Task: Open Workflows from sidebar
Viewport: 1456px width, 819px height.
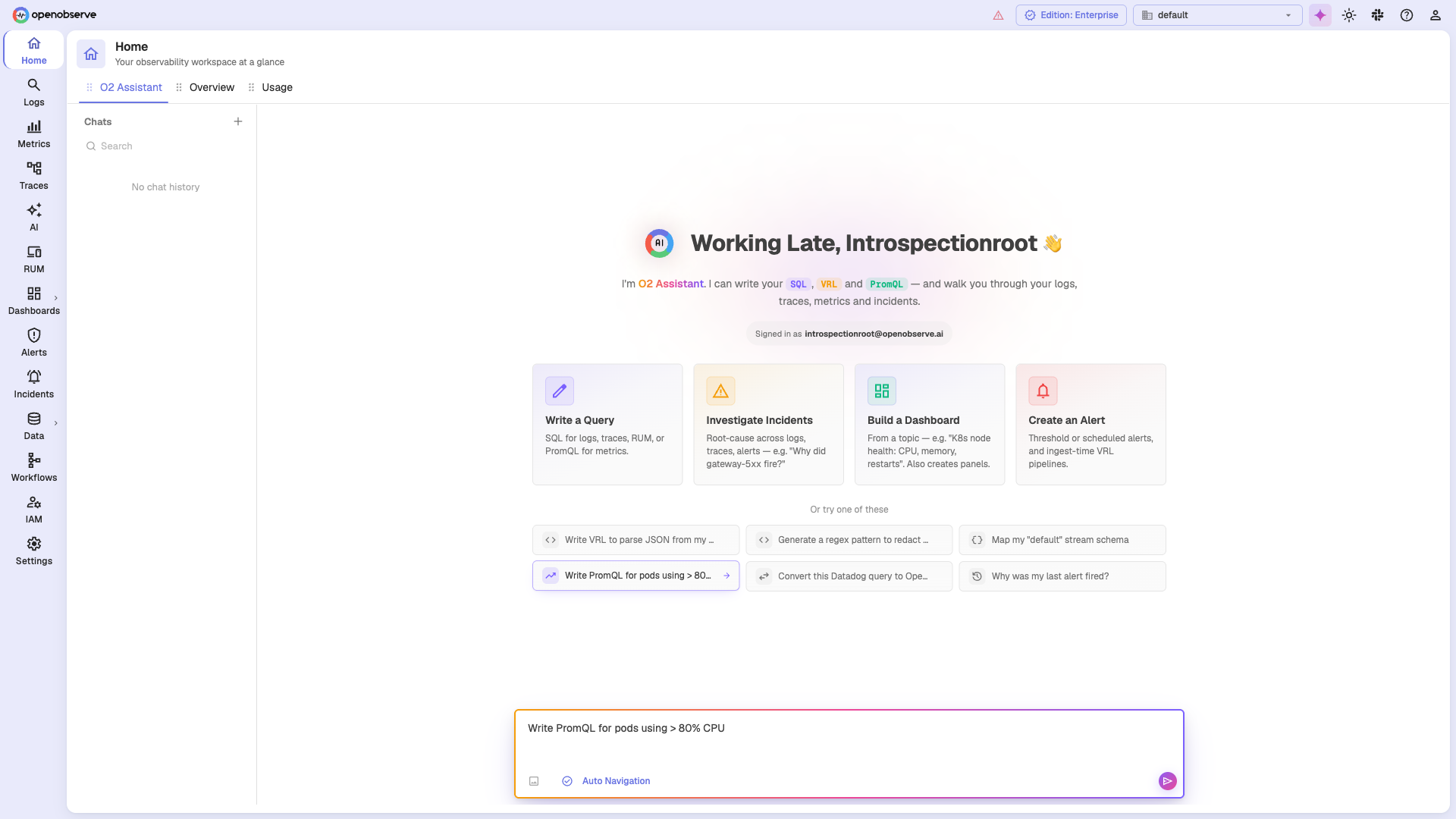Action: 33,468
